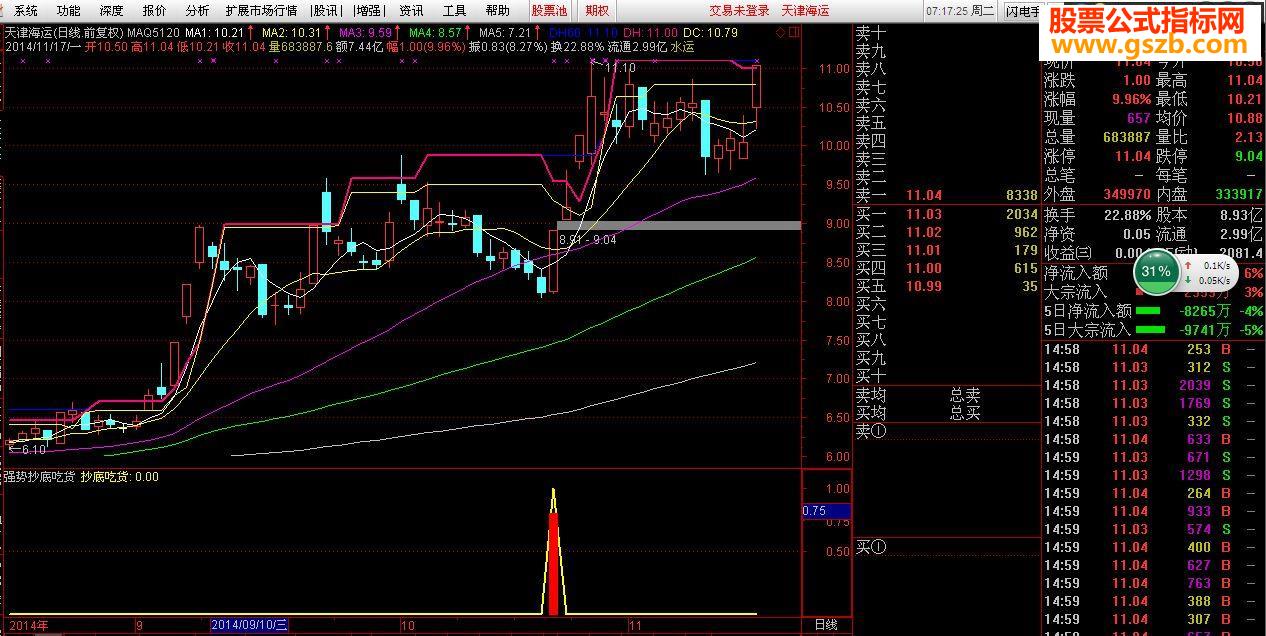
Task: Select the 增强 menu item
Action: coord(368,11)
